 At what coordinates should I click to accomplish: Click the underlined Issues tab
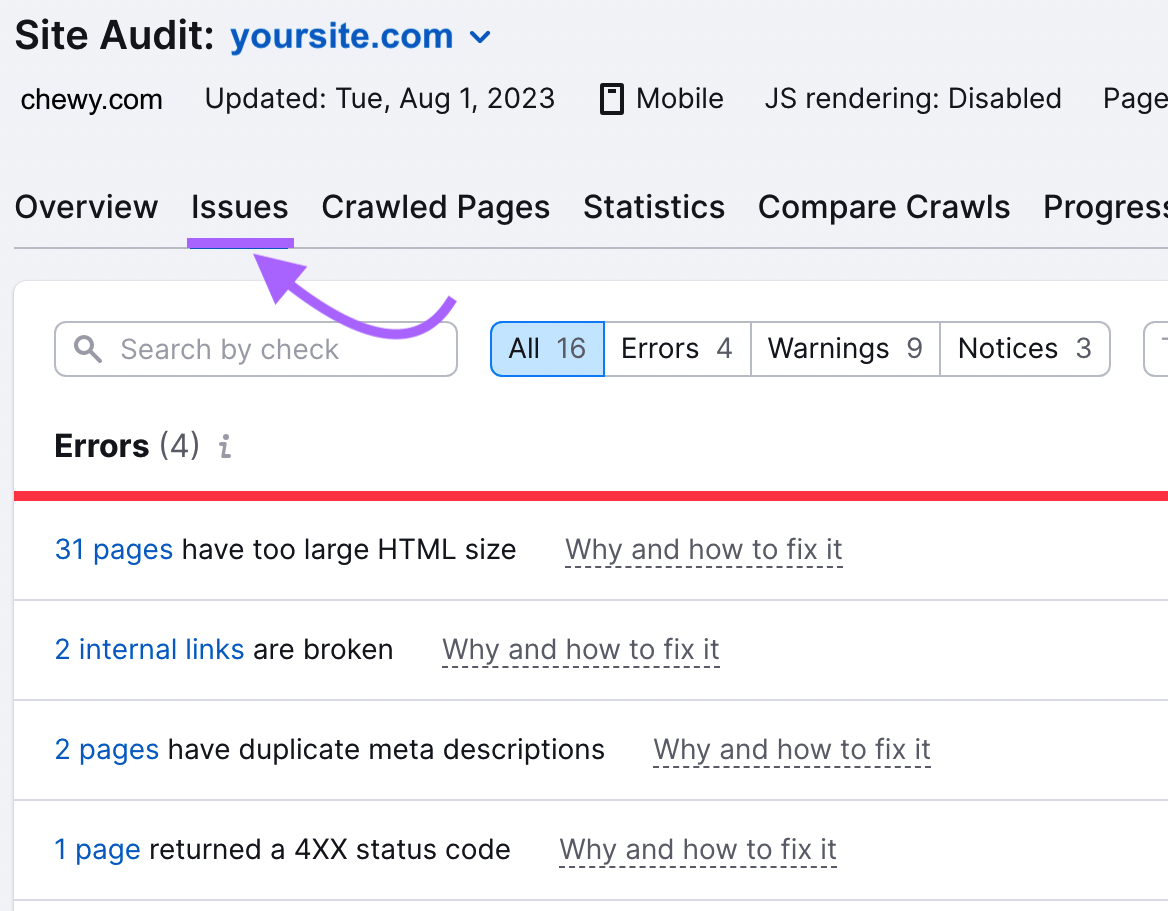[x=240, y=207]
